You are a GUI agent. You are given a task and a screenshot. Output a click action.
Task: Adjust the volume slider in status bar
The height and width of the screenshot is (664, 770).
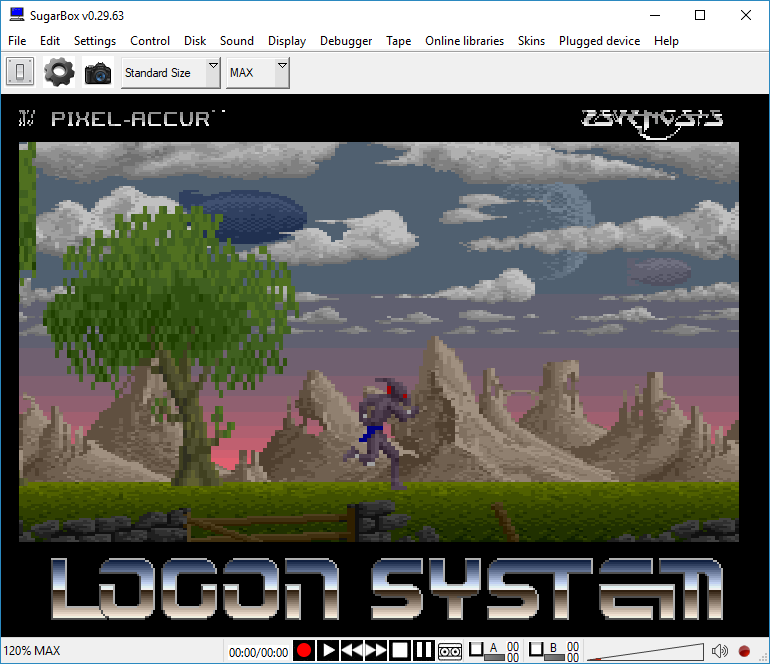point(646,652)
